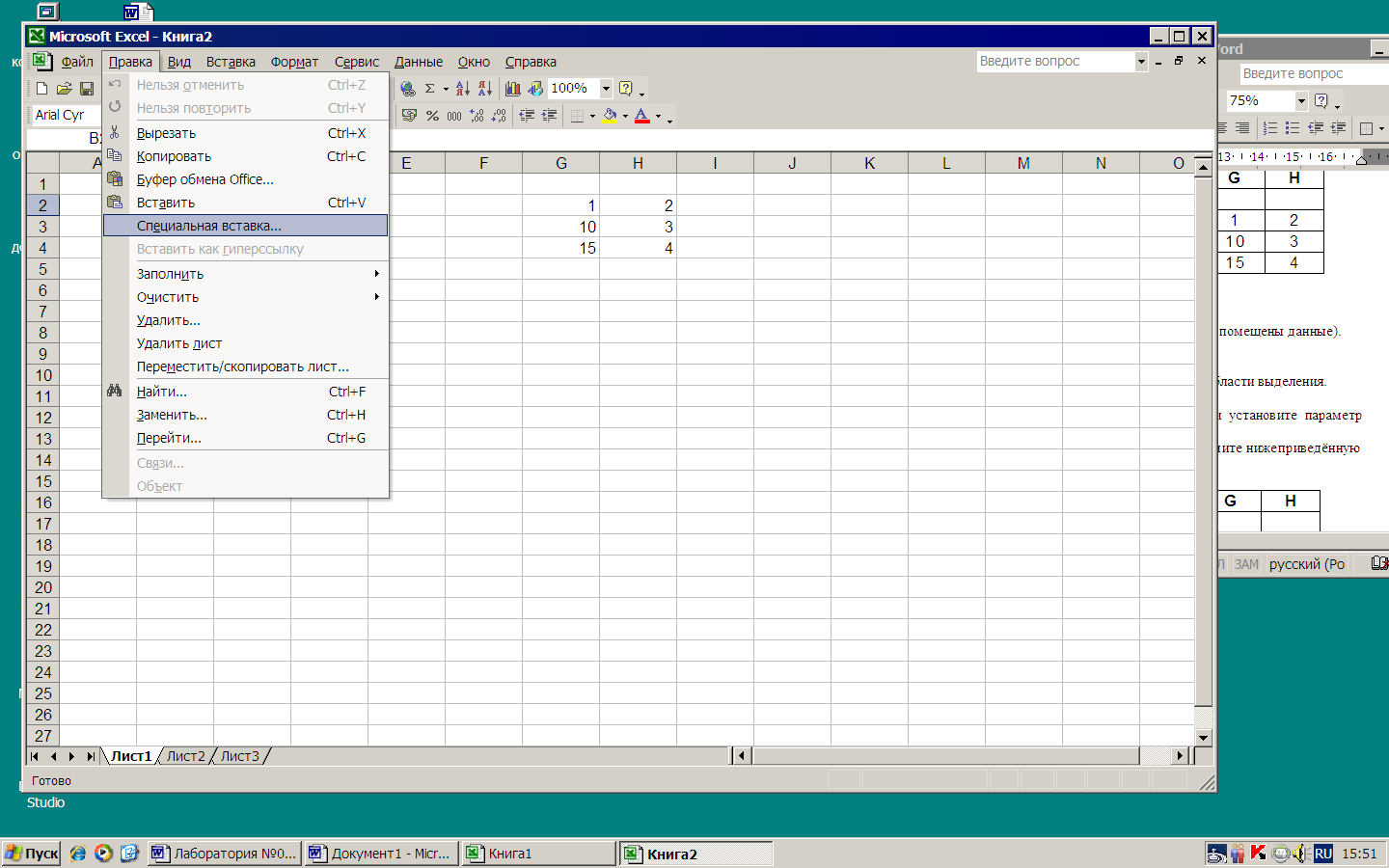Select column header K

click(x=869, y=163)
